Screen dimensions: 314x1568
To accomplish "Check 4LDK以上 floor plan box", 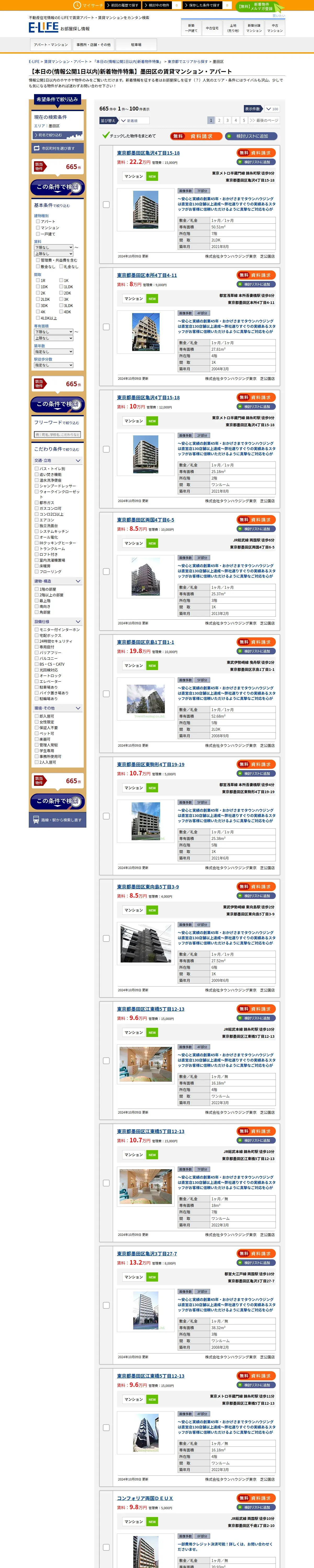I will pos(38,318).
